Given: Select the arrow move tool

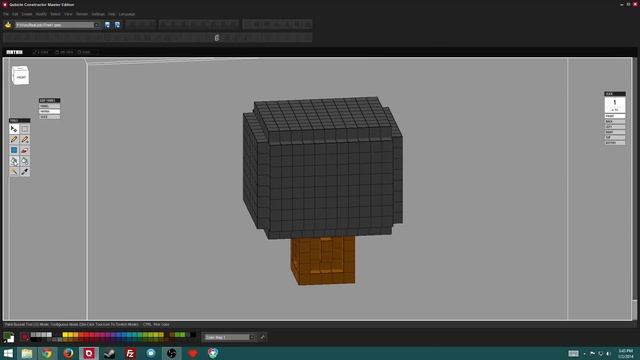Looking at the screenshot, I should pos(14,129).
